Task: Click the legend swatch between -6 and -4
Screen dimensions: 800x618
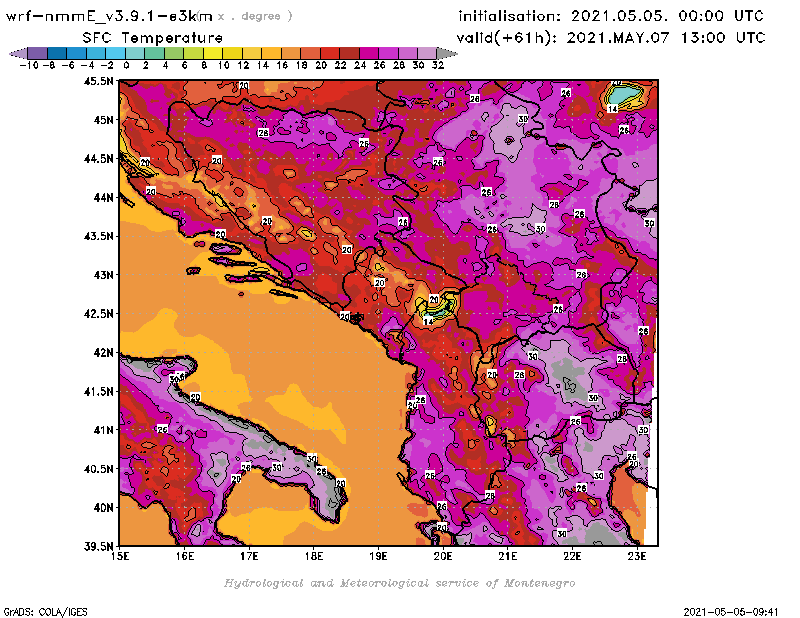Action: [x=77, y=54]
